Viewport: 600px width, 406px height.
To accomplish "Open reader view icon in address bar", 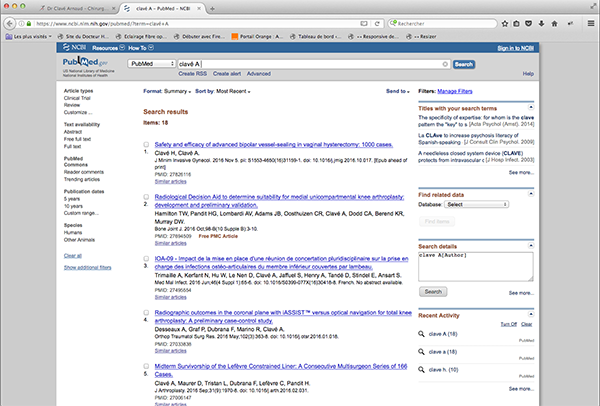I will tap(364, 24).
